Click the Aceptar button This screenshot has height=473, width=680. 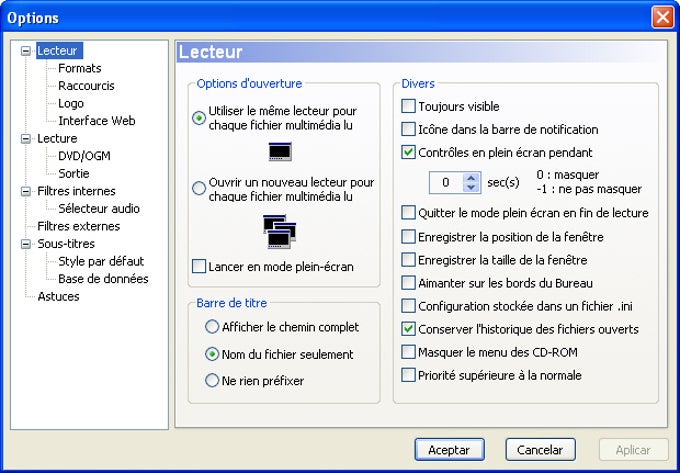click(x=449, y=450)
